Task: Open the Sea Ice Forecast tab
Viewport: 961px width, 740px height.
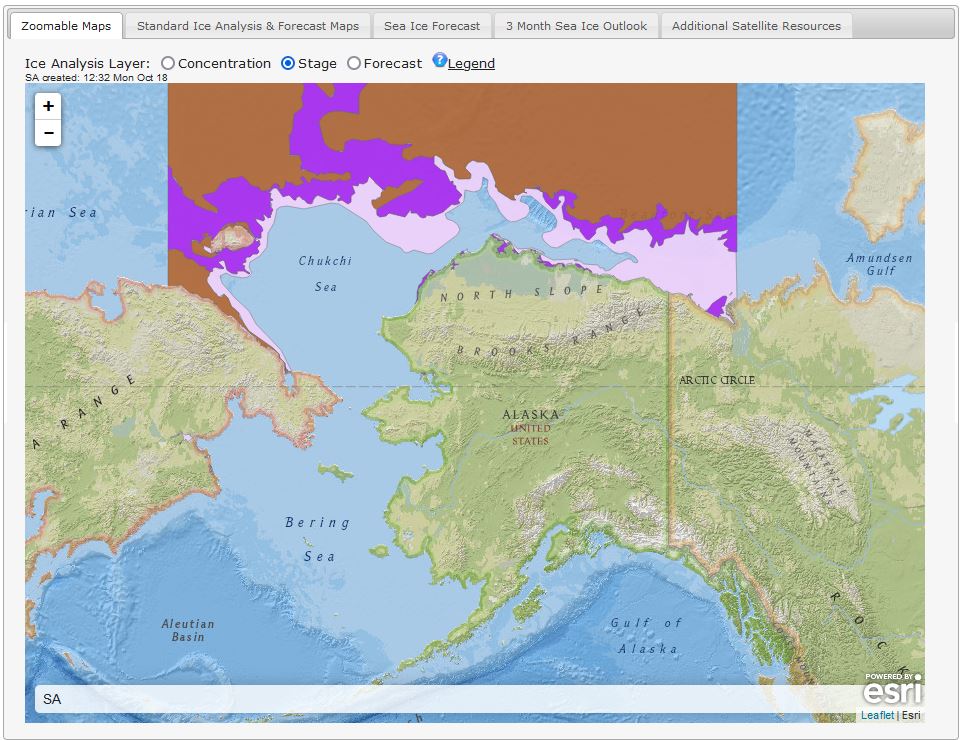Action: 432,26
